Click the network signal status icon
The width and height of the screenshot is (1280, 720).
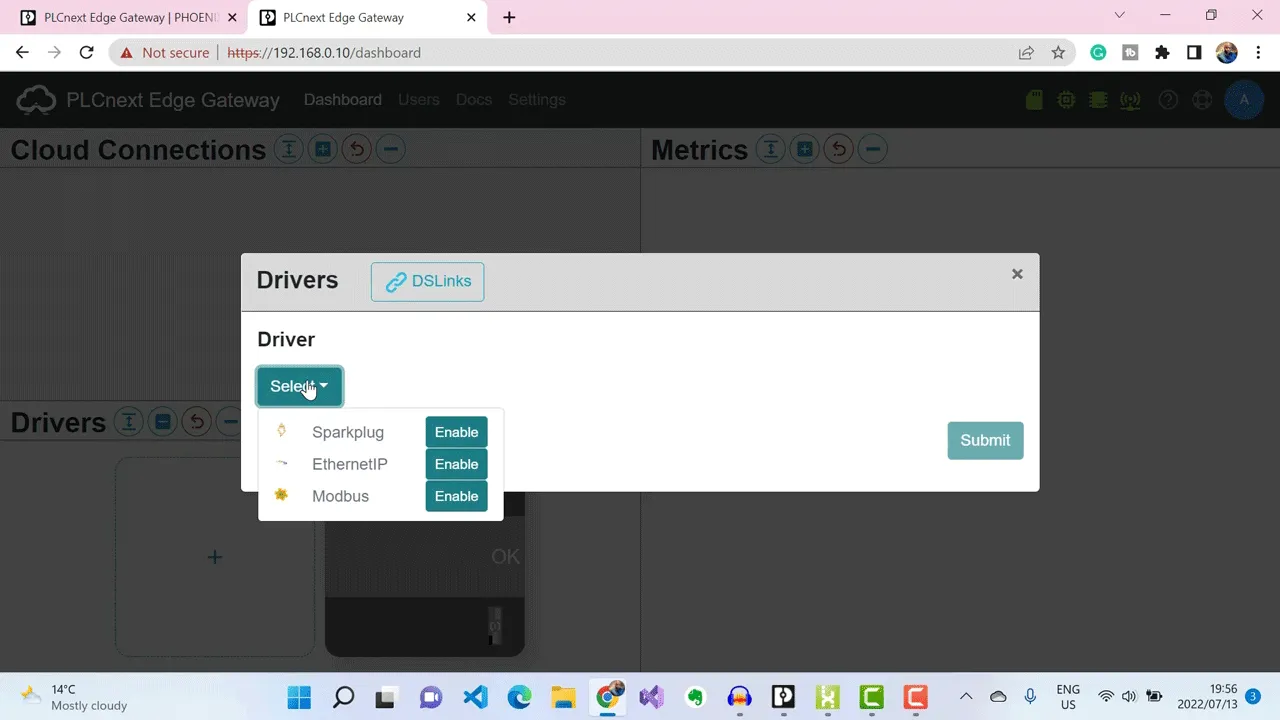point(1131,100)
